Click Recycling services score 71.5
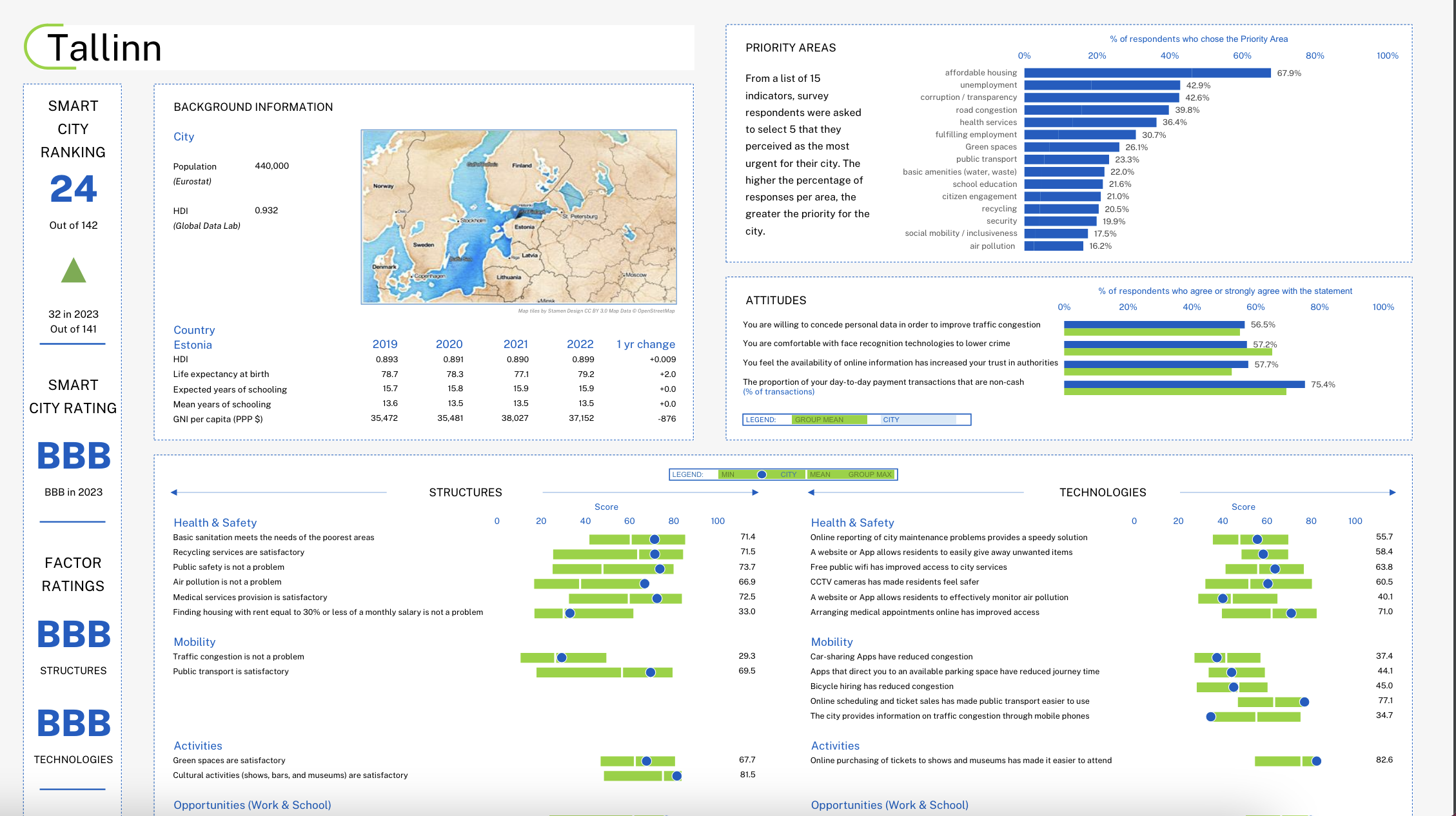Viewport: 1456px width, 816px height. (748, 552)
